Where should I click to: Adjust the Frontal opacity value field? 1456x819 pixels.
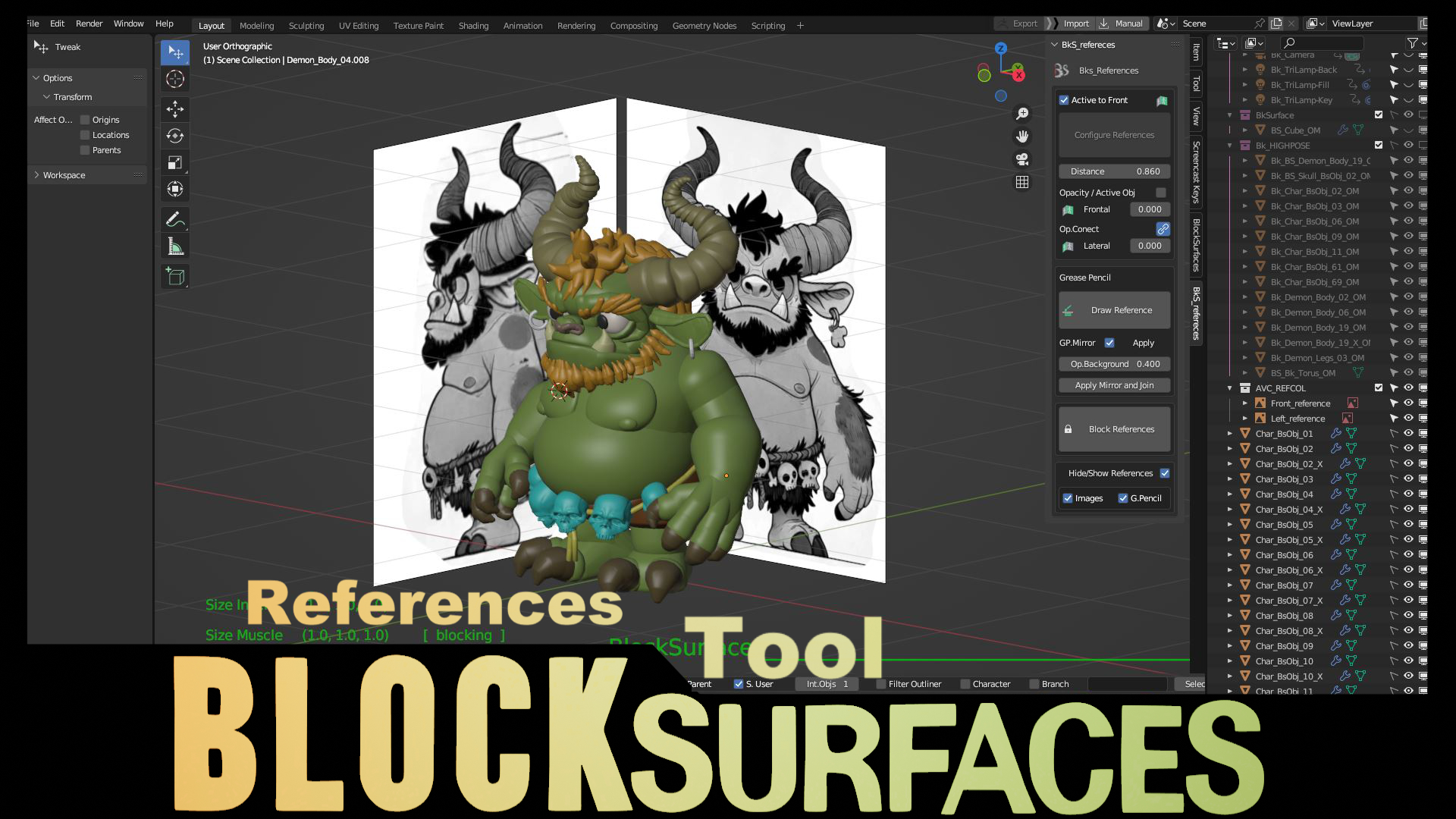pyautogui.click(x=1150, y=209)
